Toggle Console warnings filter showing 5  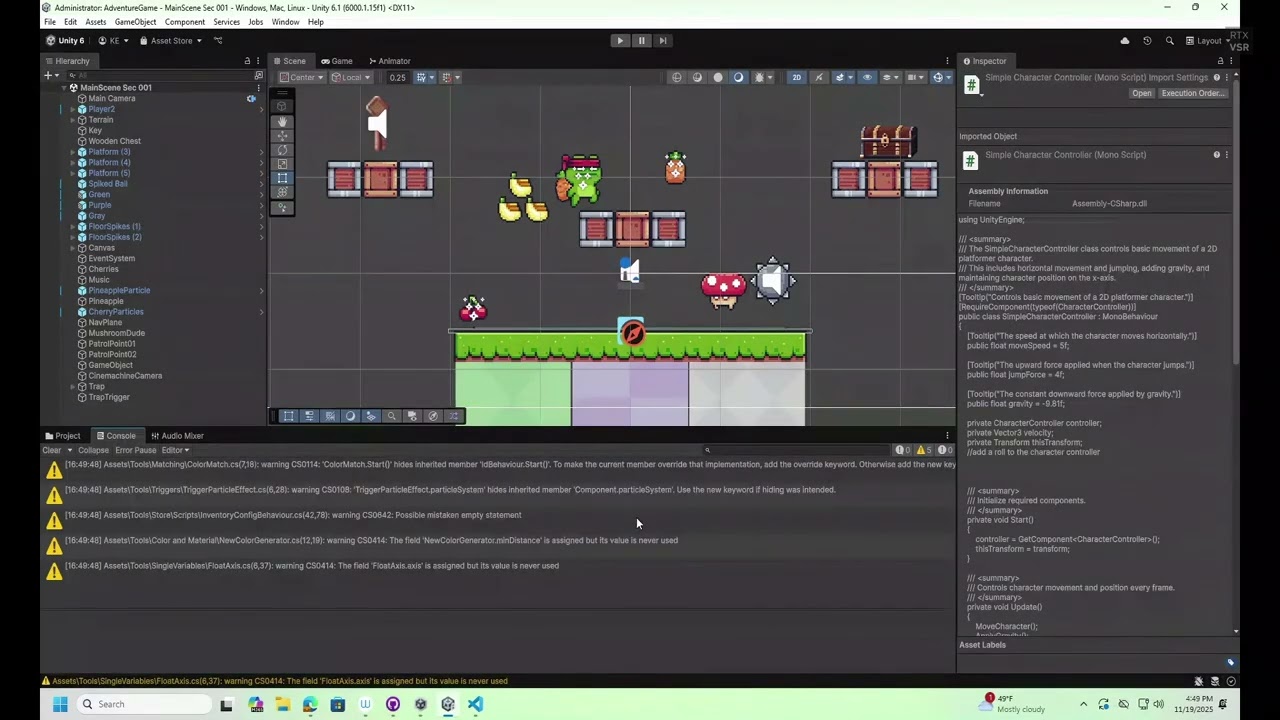pyautogui.click(x=925, y=450)
